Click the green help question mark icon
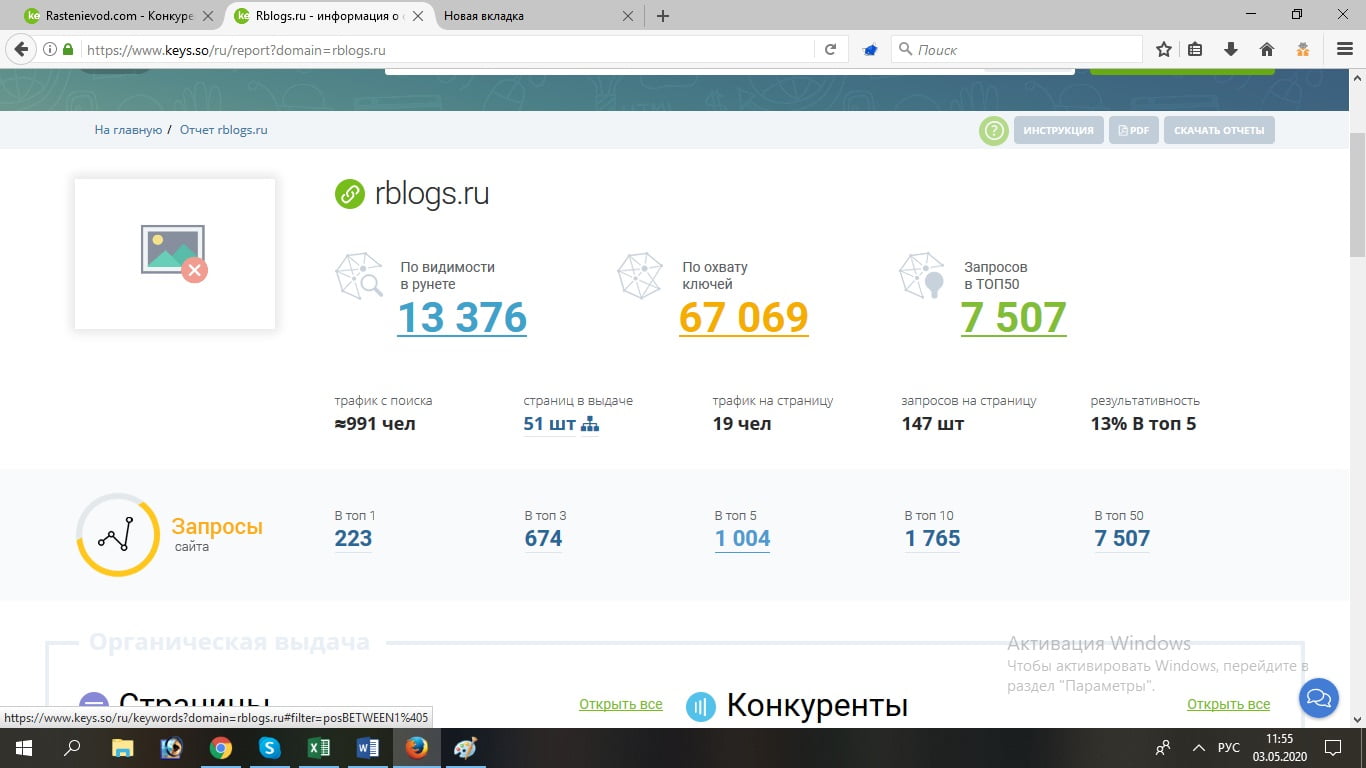The width and height of the screenshot is (1366, 768). click(x=993, y=130)
